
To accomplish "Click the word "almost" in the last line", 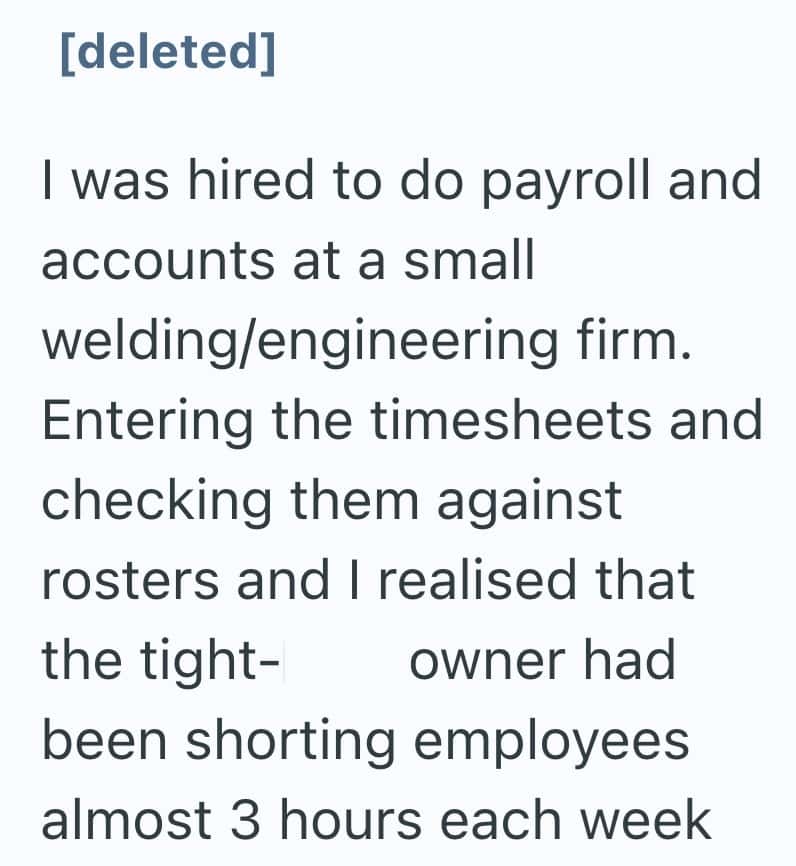I will (127, 821).
